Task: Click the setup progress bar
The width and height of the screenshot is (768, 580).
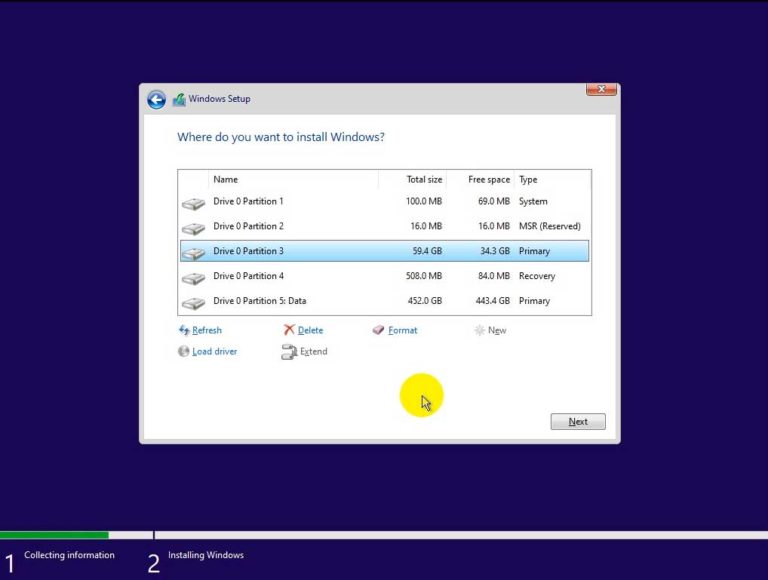Action: coord(384,535)
